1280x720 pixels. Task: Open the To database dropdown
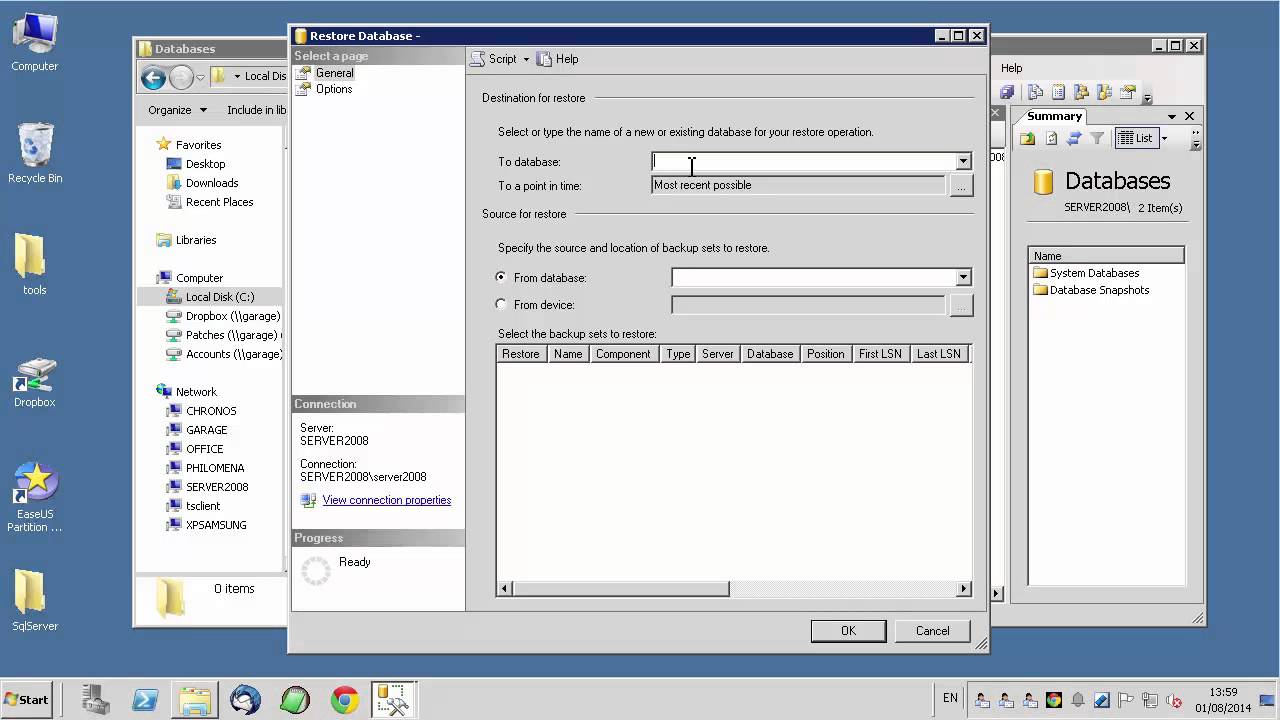click(x=962, y=161)
